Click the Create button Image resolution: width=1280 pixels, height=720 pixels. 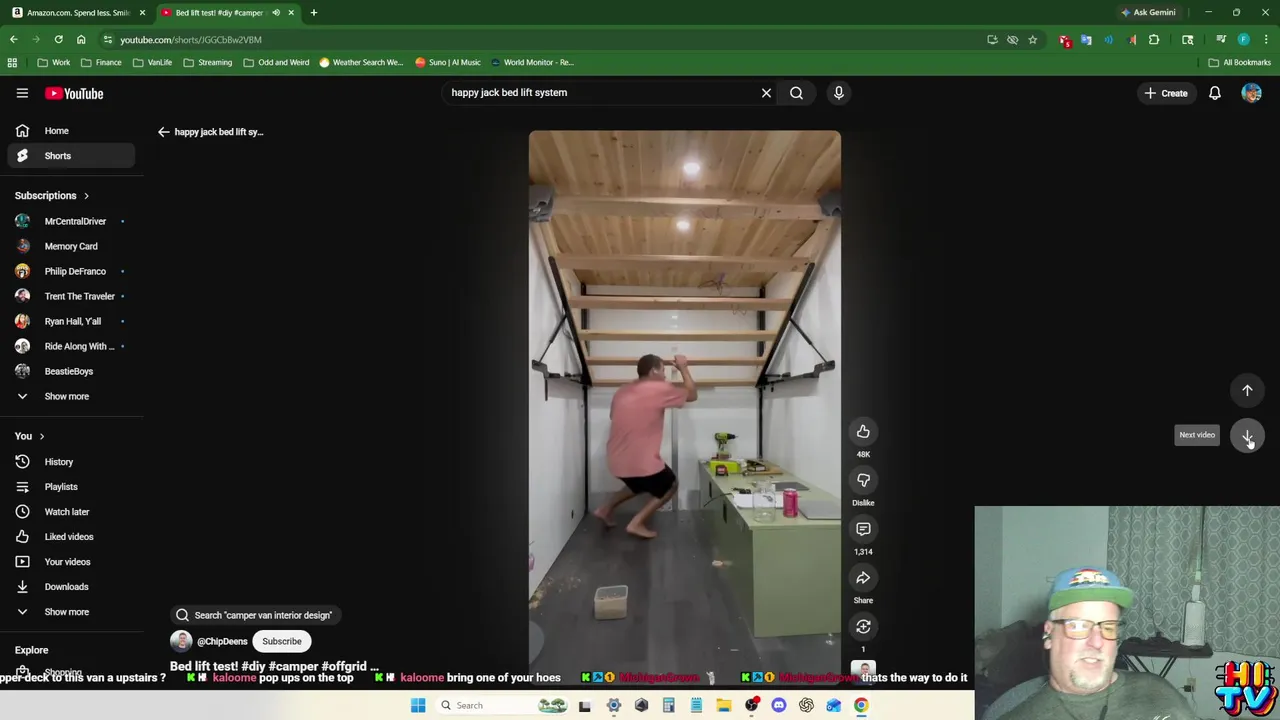click(x=1166, y=93)
